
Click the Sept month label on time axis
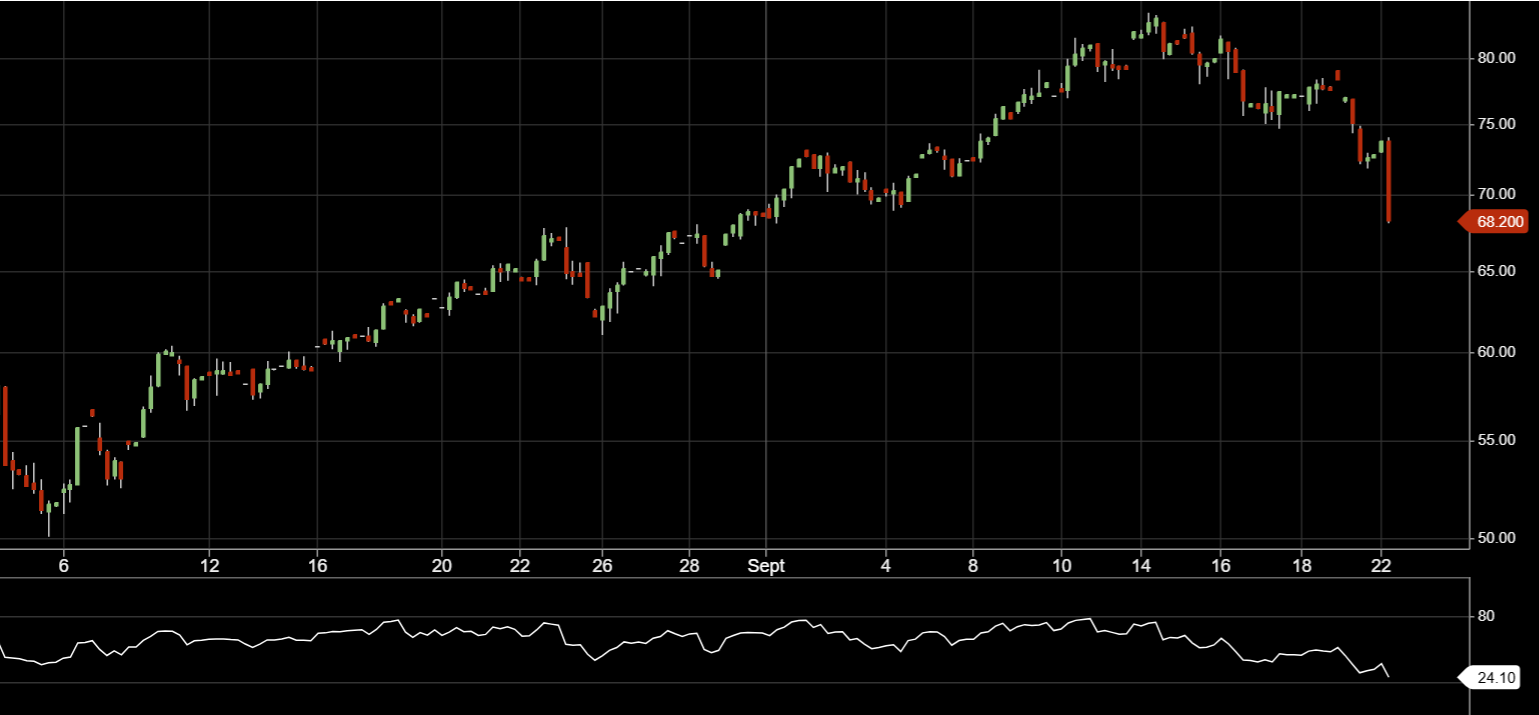(x=766, y=565)
